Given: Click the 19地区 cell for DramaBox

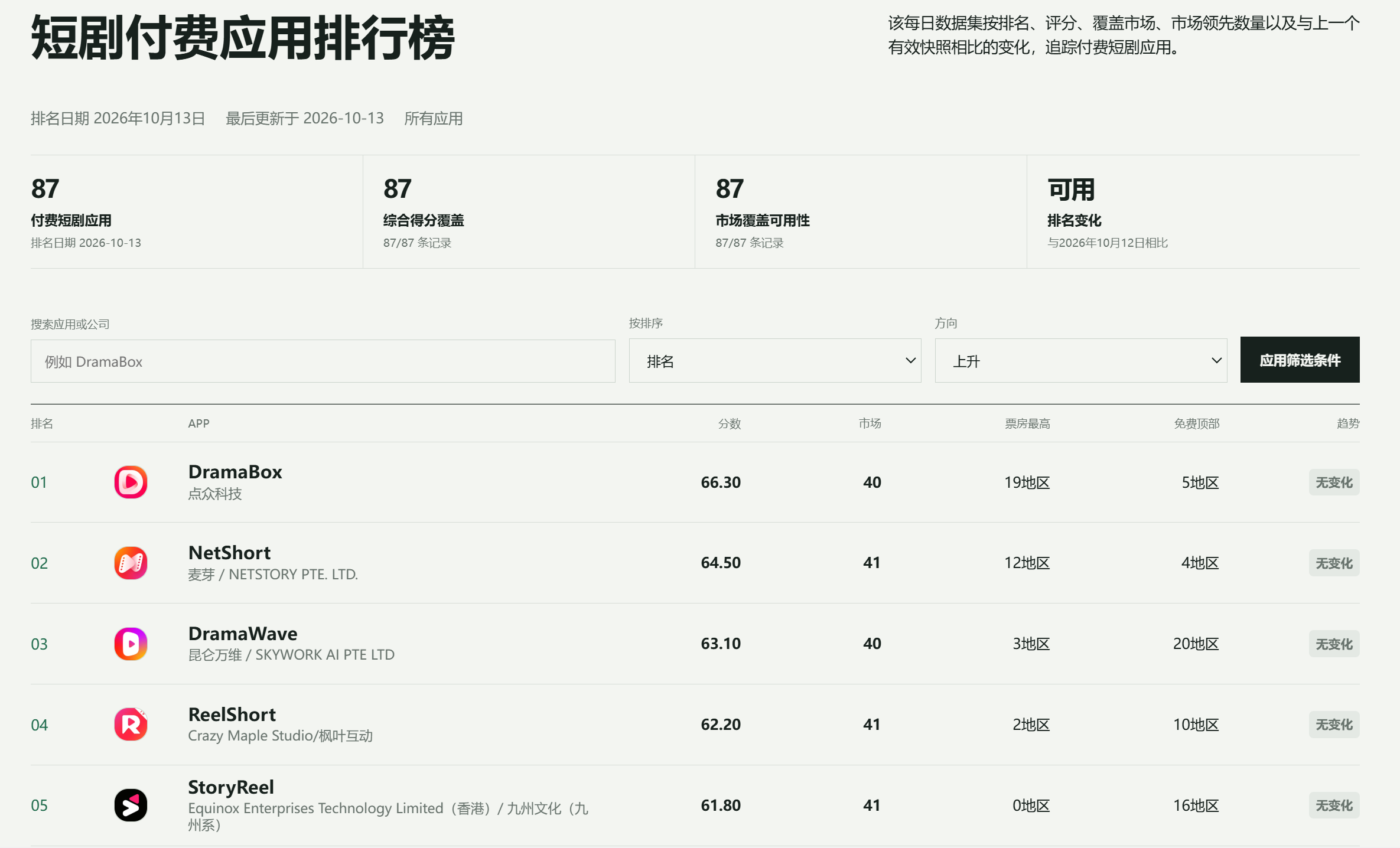Looking at the screenshot, I should (x=1027, y=482).
